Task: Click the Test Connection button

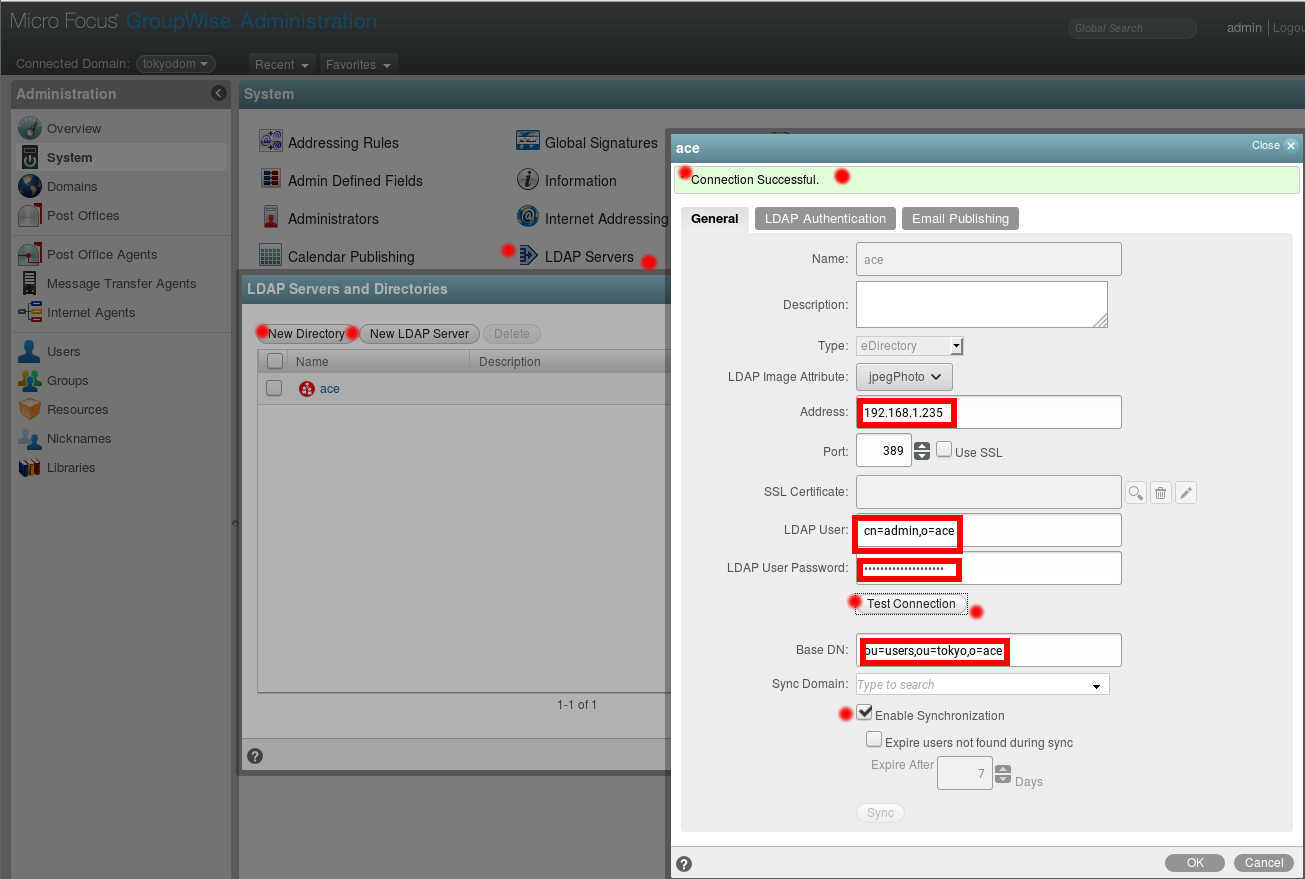Action: (911, 604)
